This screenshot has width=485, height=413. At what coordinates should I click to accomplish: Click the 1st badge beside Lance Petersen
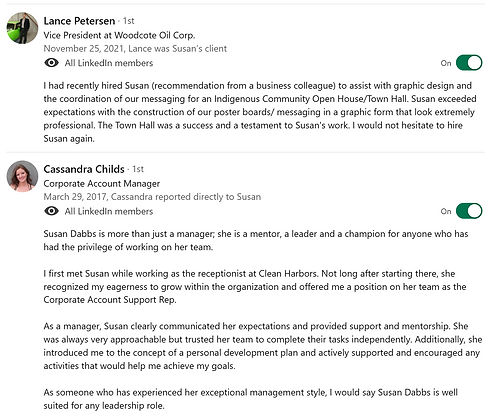coord(129,21)
